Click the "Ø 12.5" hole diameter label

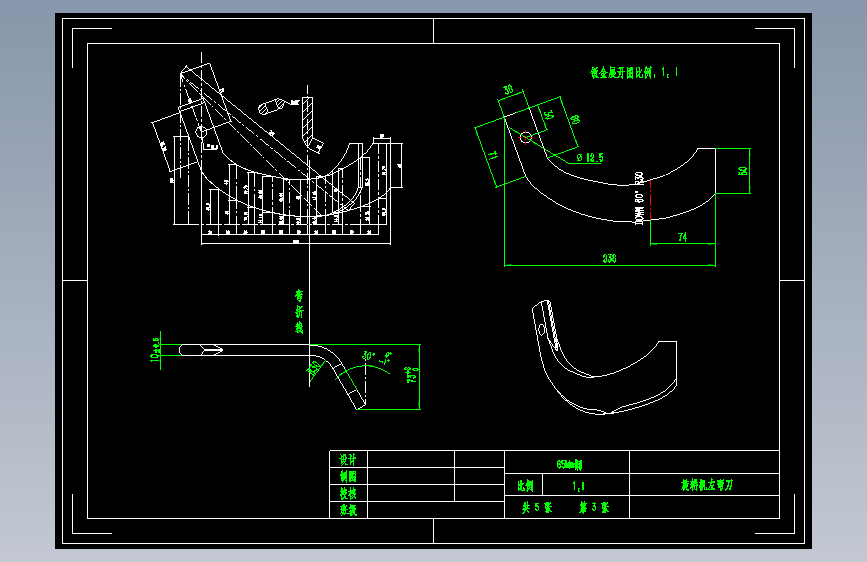coord(590,158)
